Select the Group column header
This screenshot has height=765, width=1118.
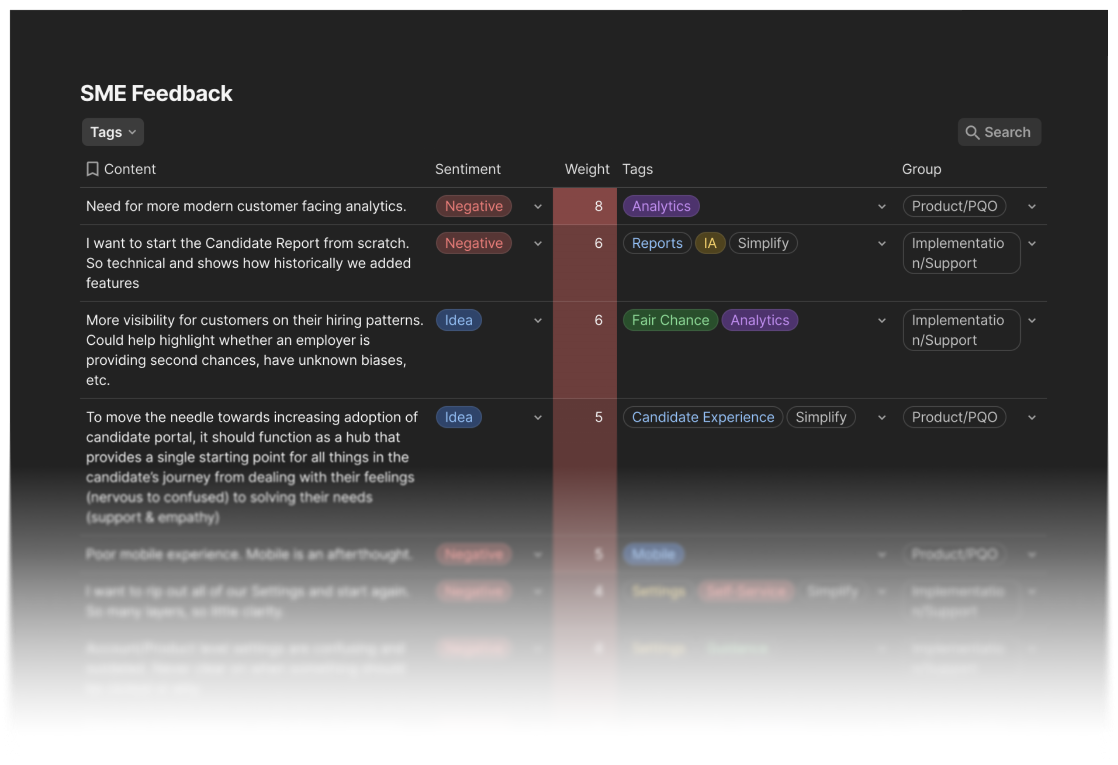coord(921,169)
